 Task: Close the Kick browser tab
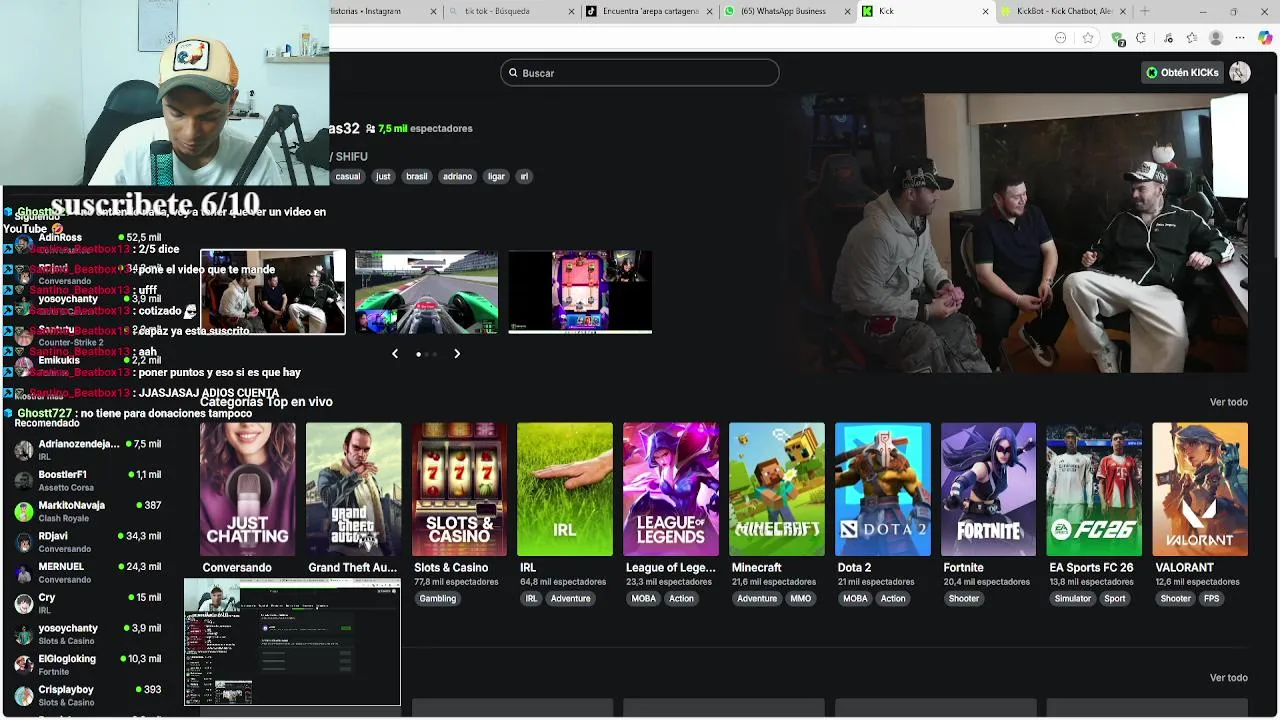pyautogui.click(x=985, y=11)
